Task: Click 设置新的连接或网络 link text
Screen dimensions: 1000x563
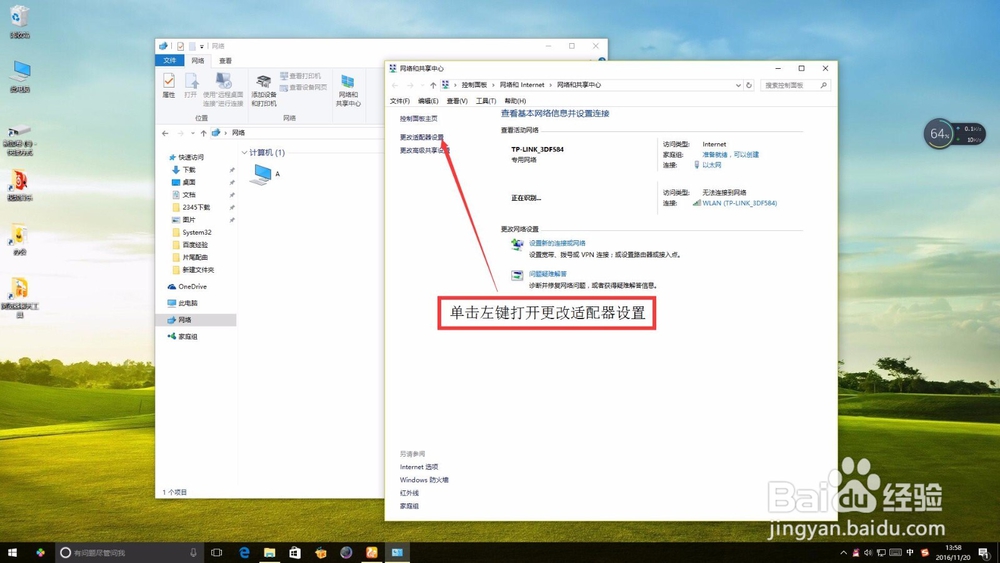Action: (557, 243)
